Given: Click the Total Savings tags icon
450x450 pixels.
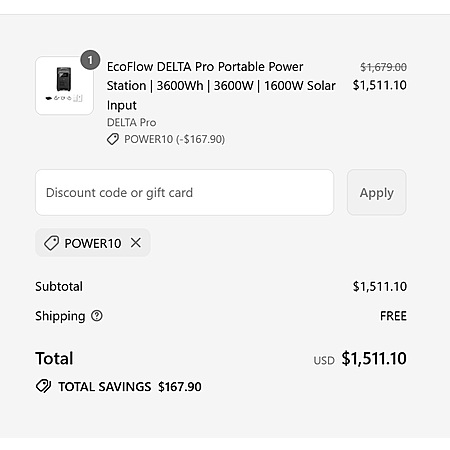Looking at the screenshot, I should coord(43,386).
